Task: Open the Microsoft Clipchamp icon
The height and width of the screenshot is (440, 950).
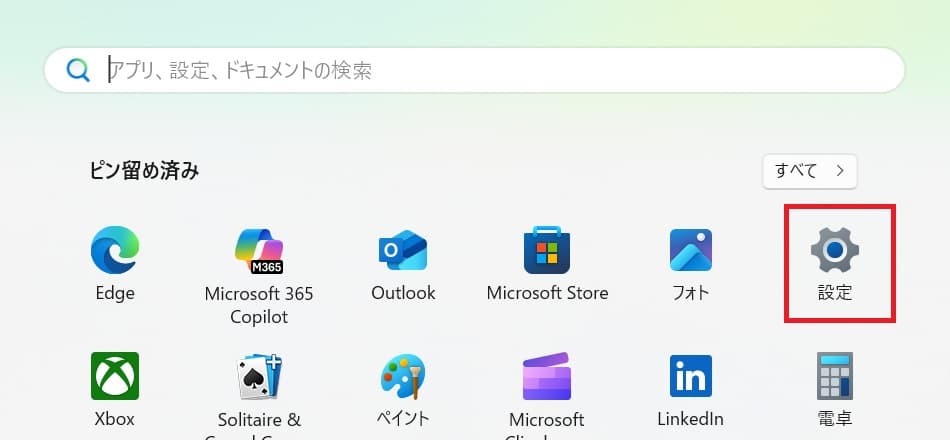Action: [x=547, y=376]
